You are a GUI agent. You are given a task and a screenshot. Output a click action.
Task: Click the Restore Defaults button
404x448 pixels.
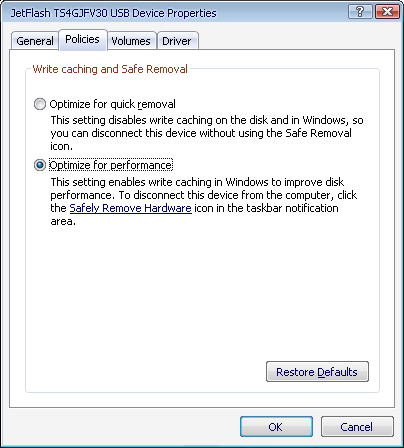pyautogui.click(x=317, y=372)
